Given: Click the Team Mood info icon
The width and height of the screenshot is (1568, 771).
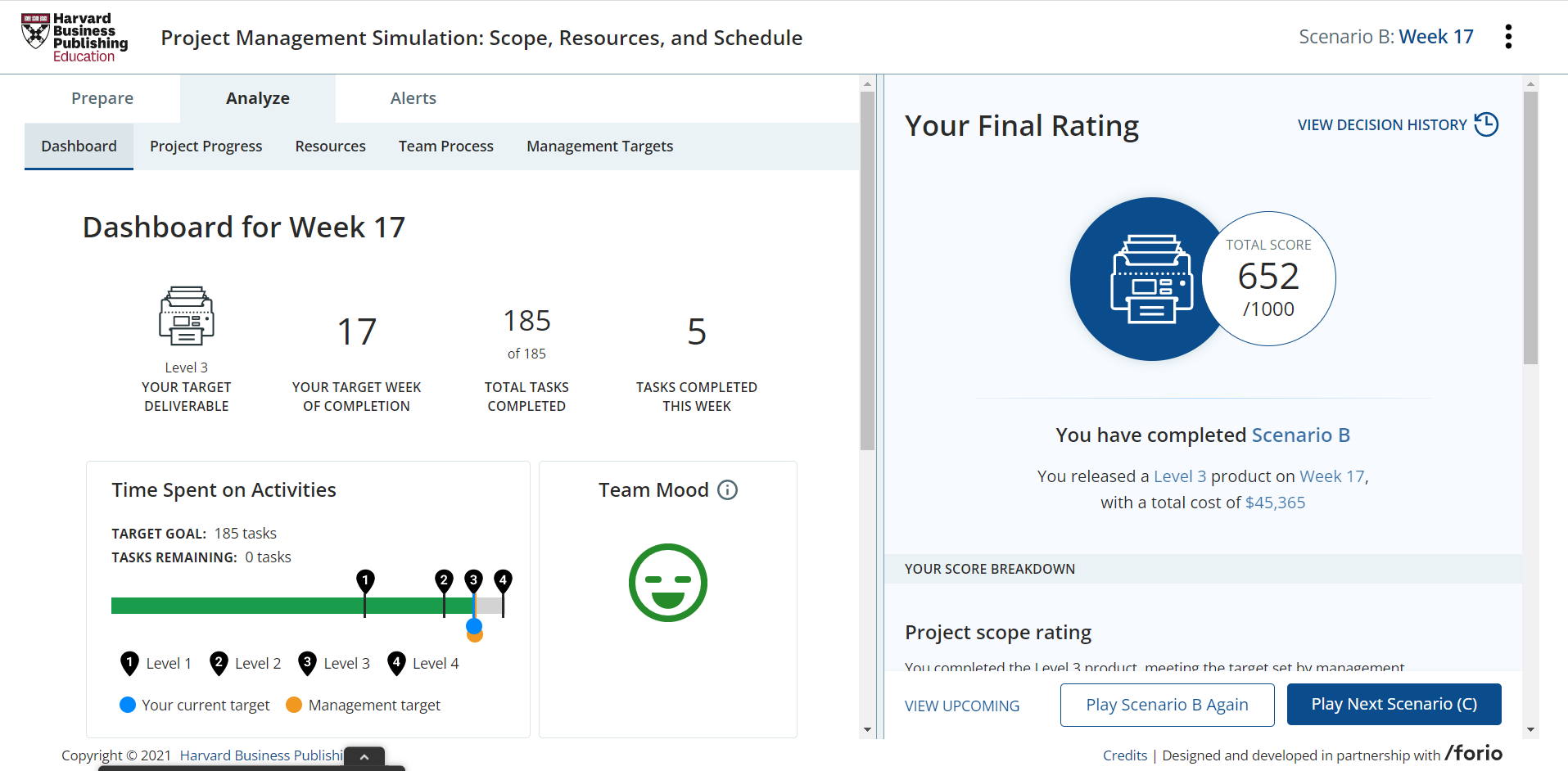Looking at the screenshot, I should pyautogui.click(x=727, y=490).
